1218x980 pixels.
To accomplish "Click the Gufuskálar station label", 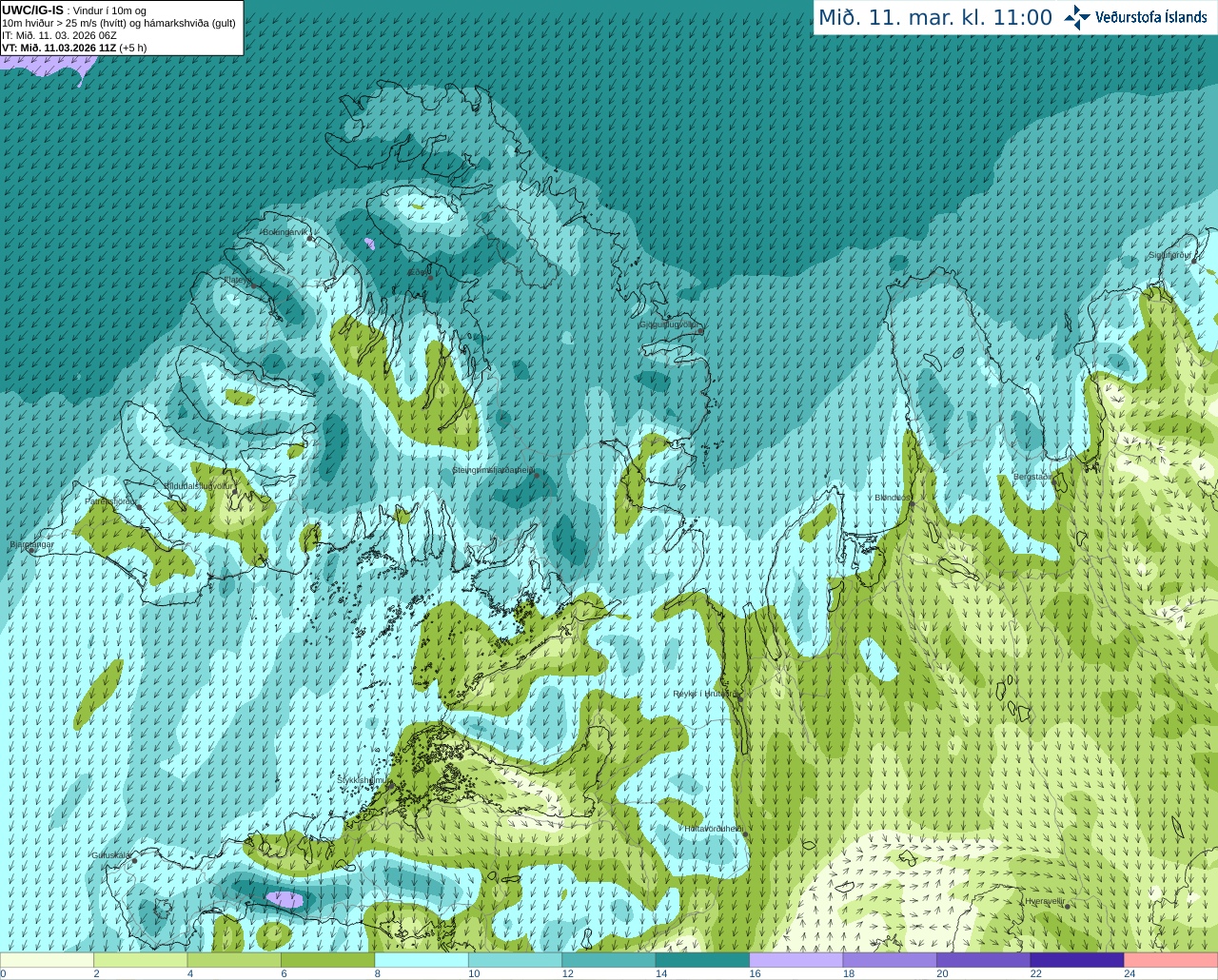I will coord(111,854).
